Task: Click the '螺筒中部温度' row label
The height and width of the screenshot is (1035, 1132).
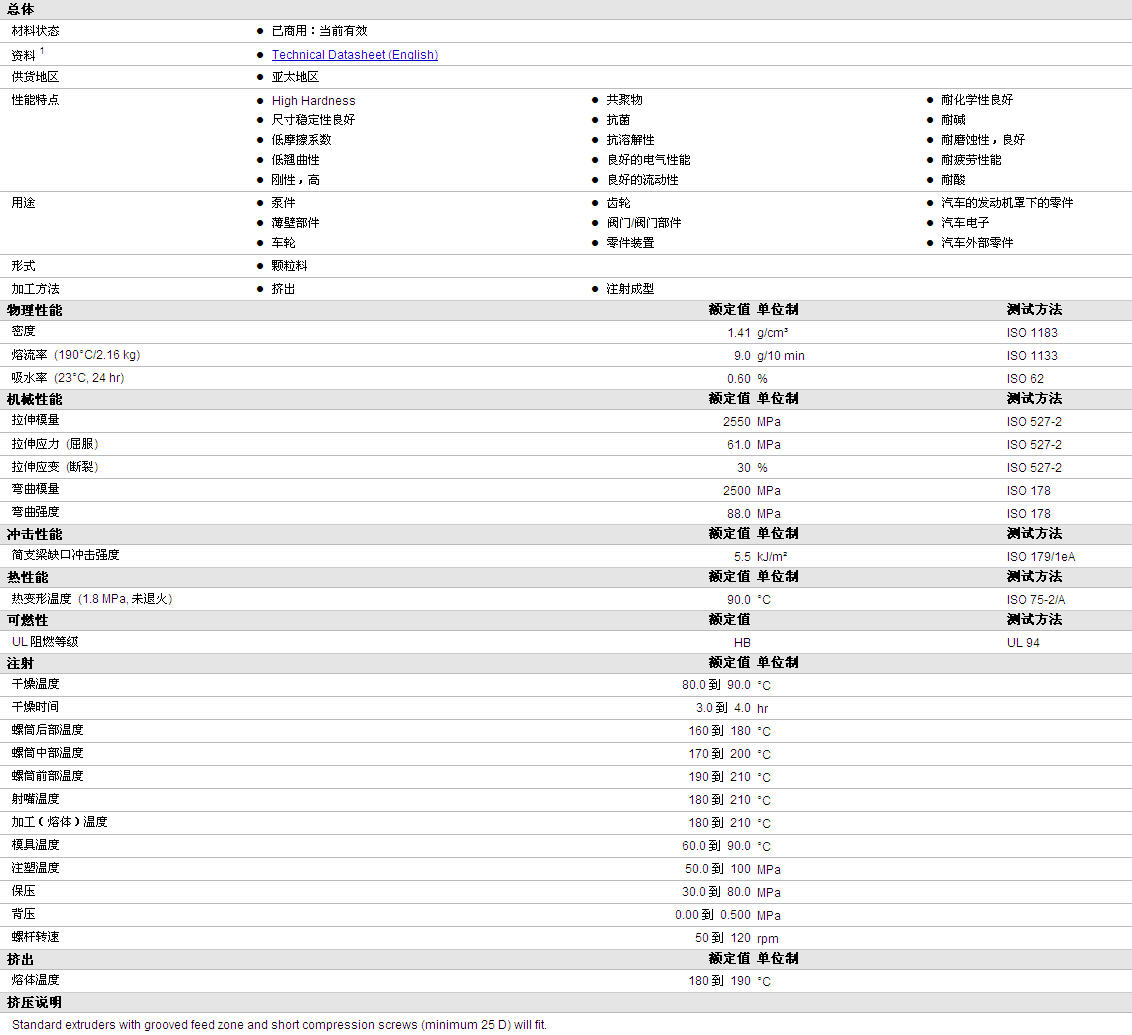Action: point(48,754)
